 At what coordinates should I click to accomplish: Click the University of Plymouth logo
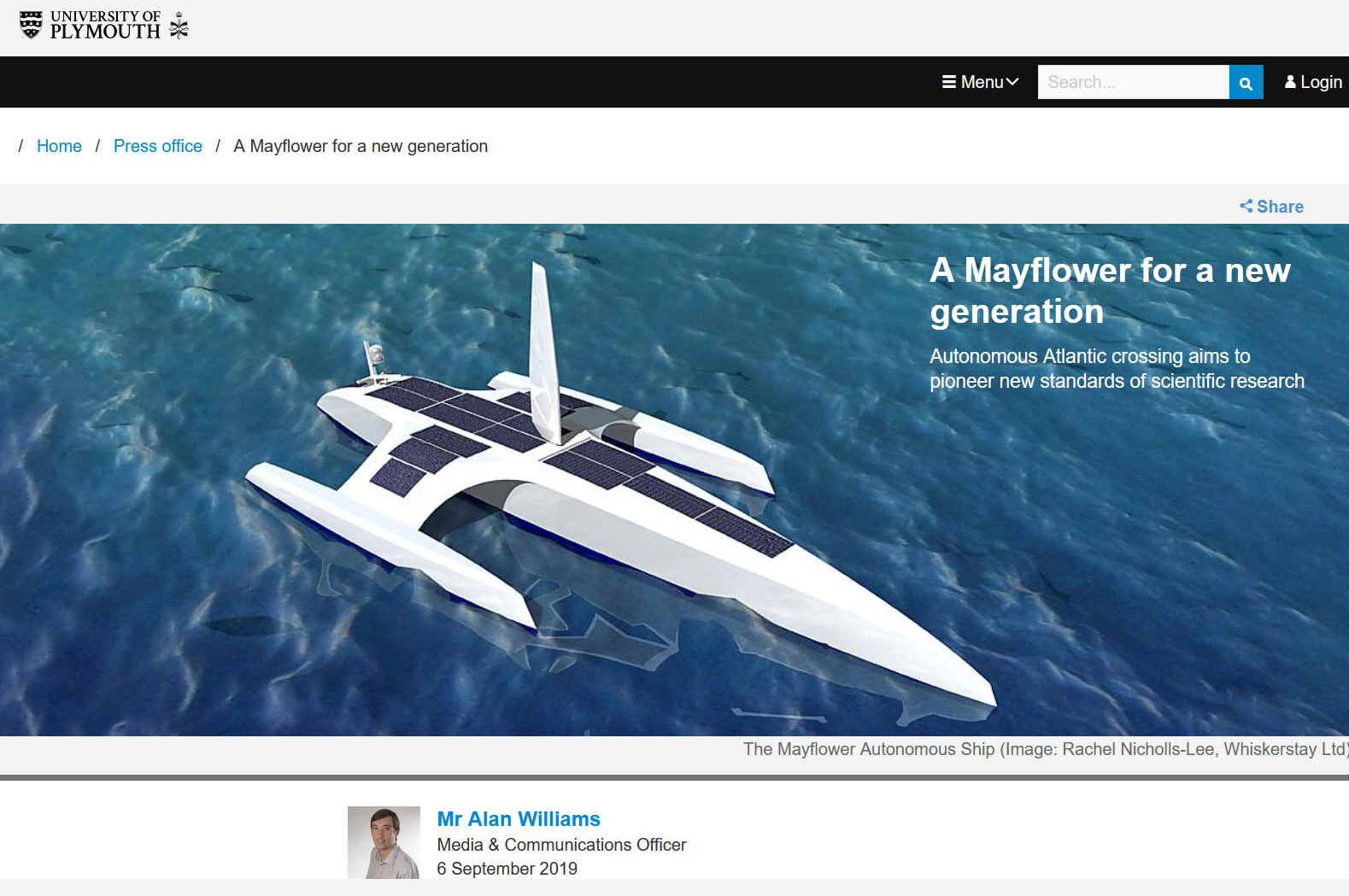click(103, 26)
